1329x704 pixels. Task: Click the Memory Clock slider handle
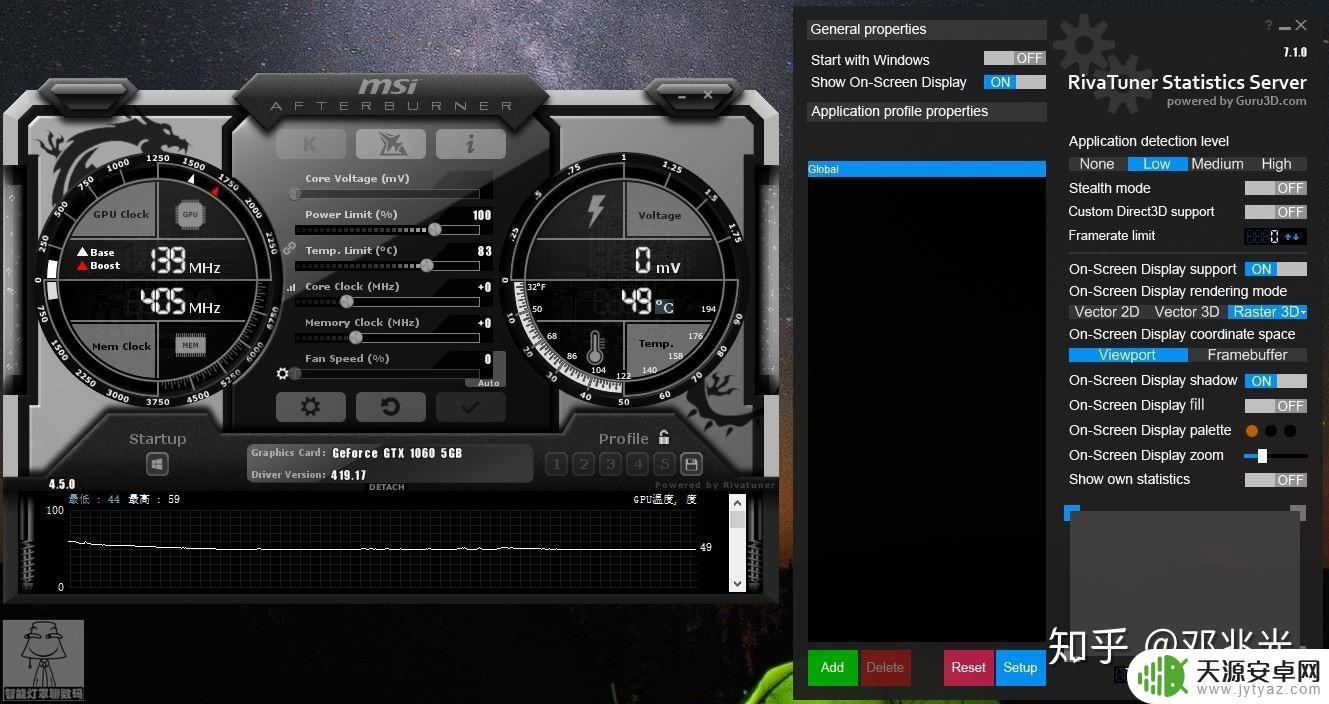[x=355, y=338]
